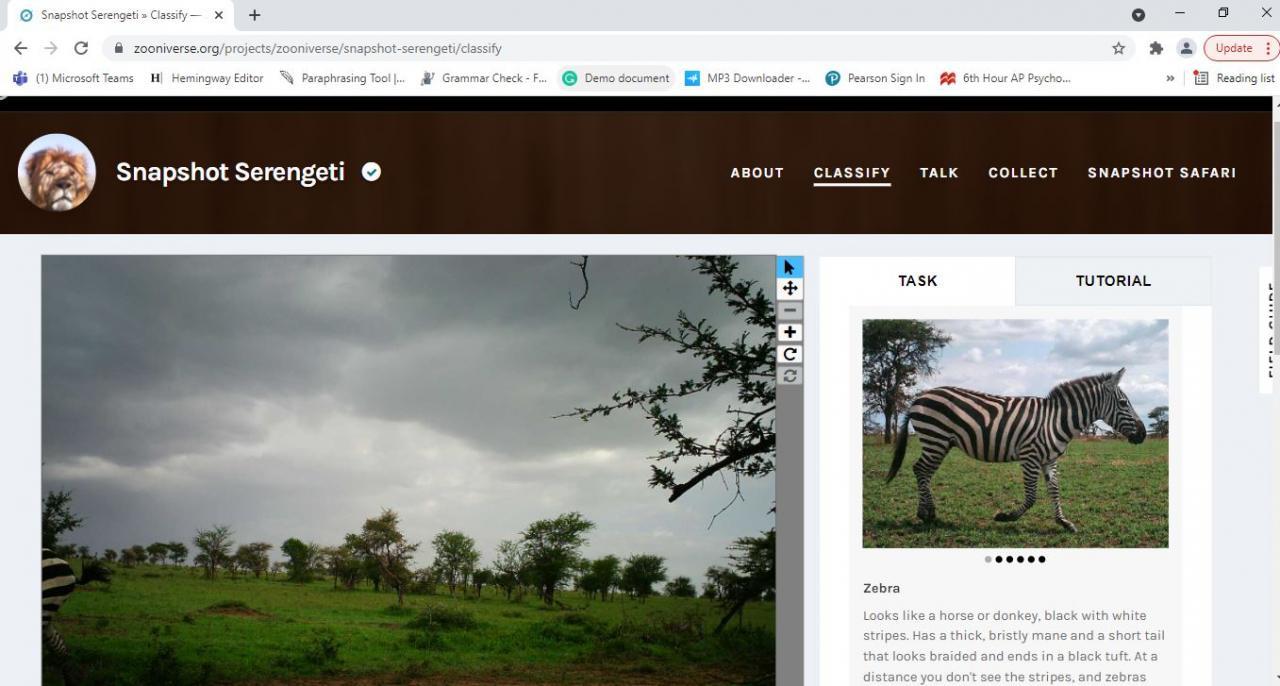1280x686 pixels.
Task: Open the Grammar Check bookmark
Action: (484, 78)
